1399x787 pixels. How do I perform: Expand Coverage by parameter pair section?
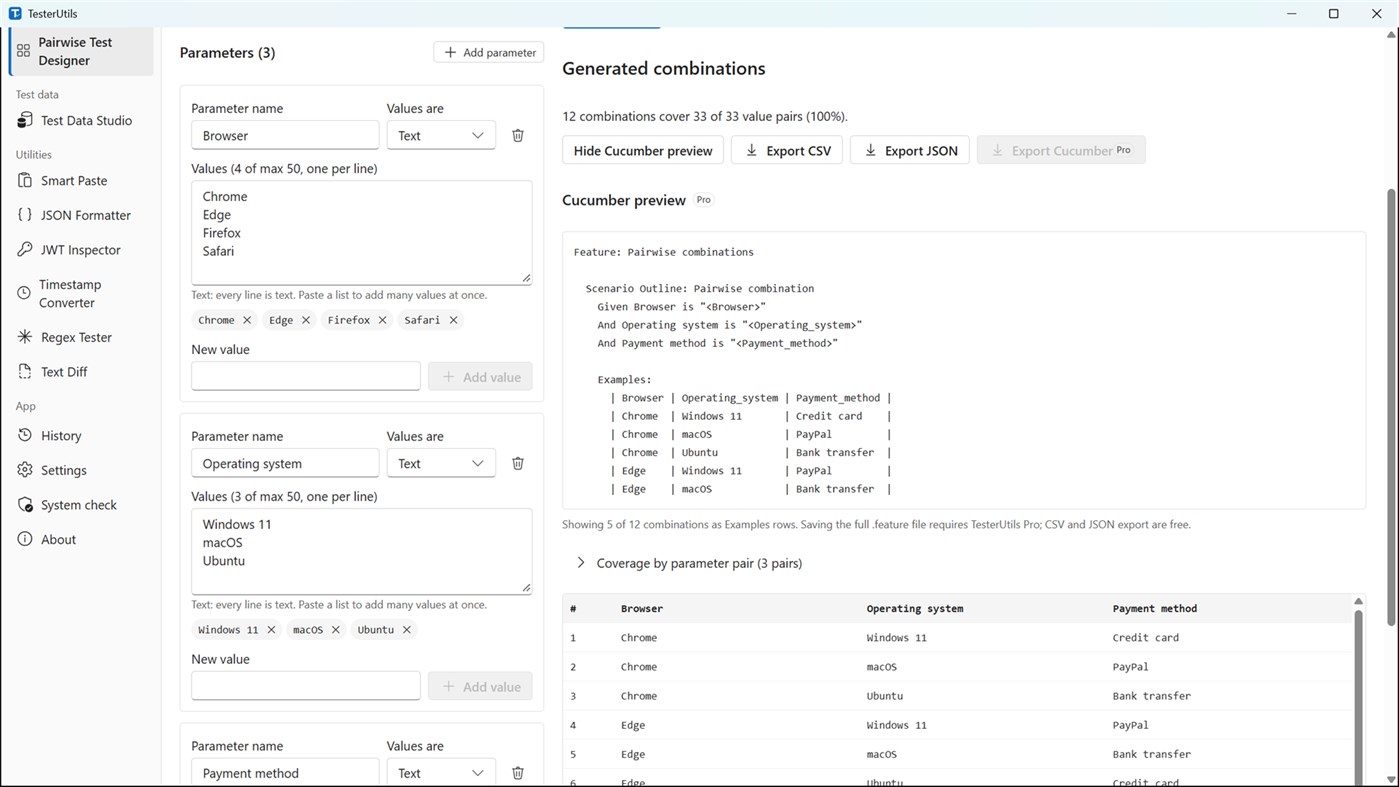pos(690,563)
